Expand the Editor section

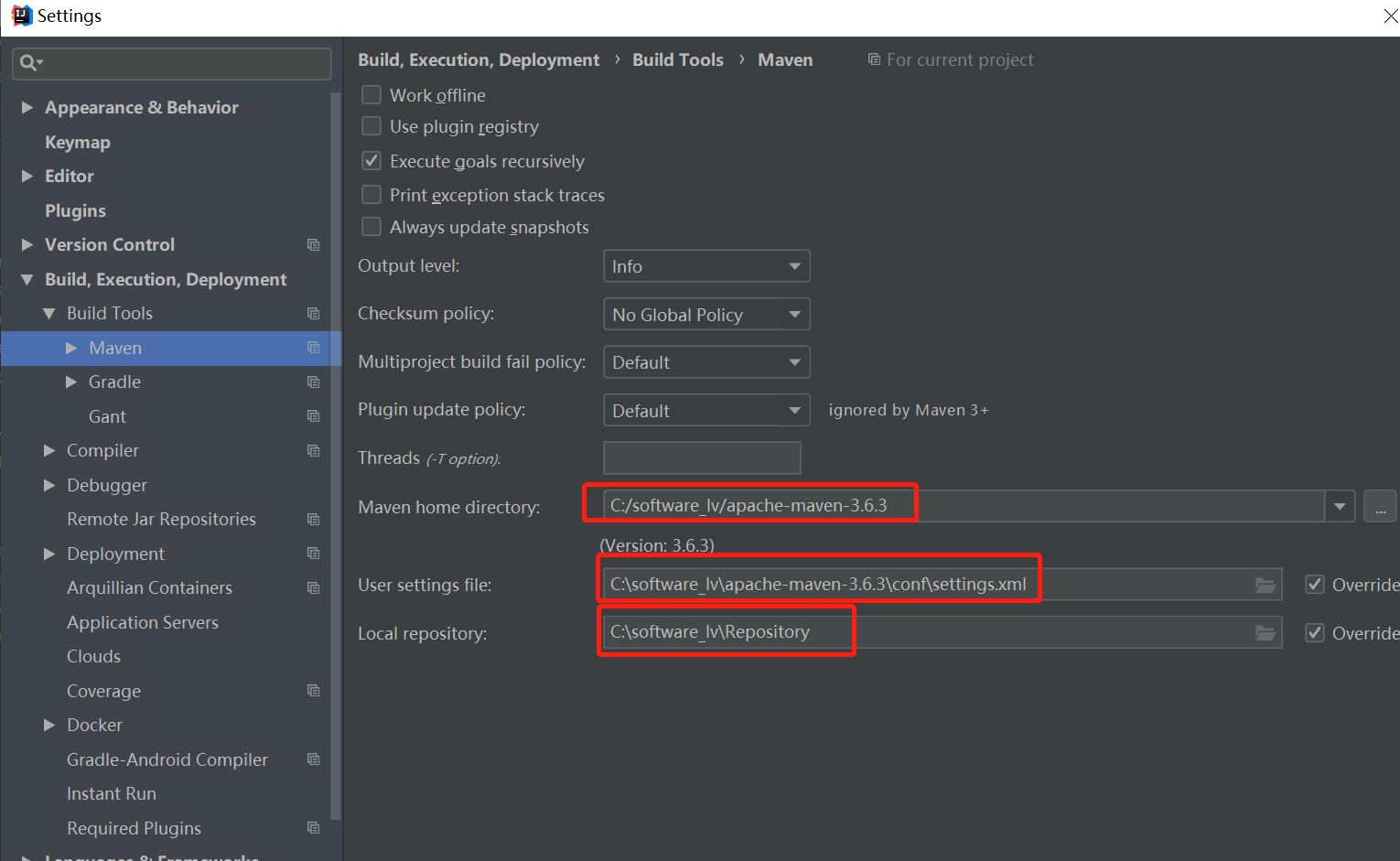27,177
